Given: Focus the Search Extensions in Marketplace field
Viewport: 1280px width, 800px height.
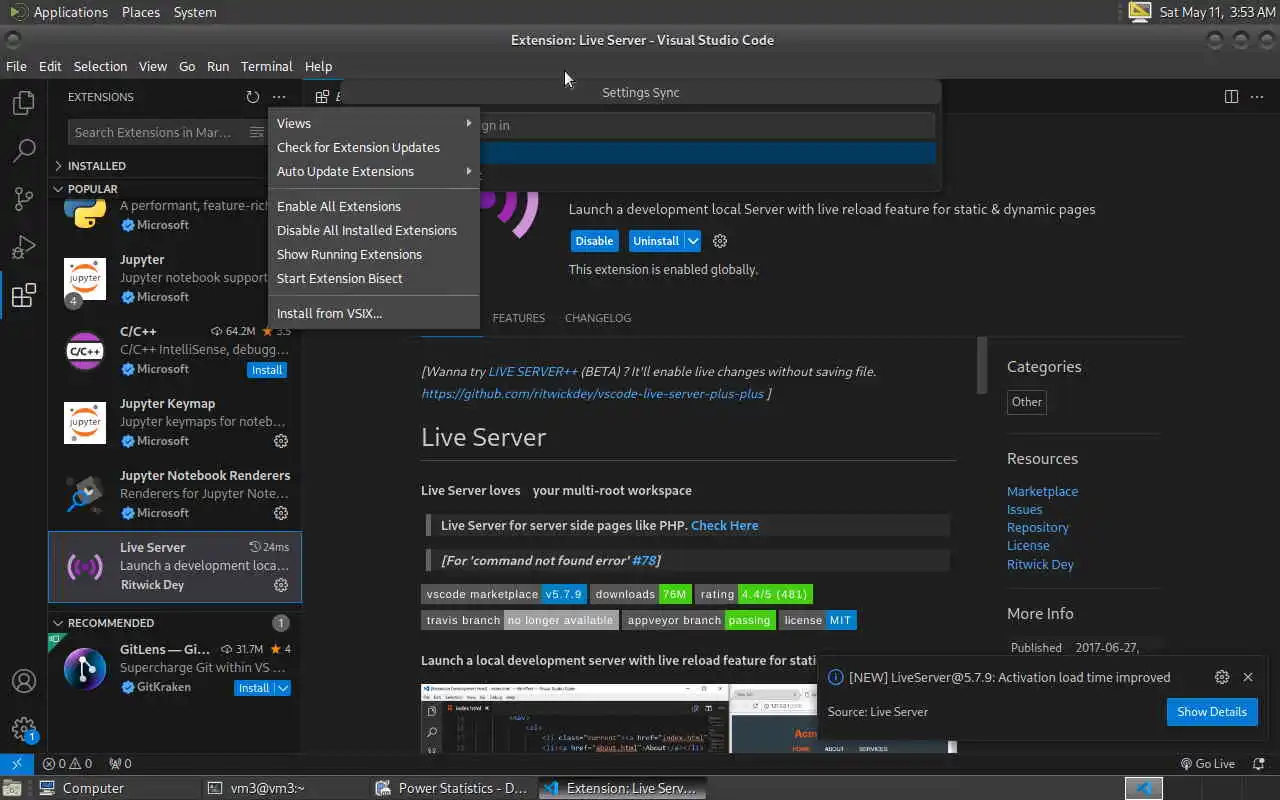Looking at the screenshot, I should pyautogui.click(x=156, y=132).
